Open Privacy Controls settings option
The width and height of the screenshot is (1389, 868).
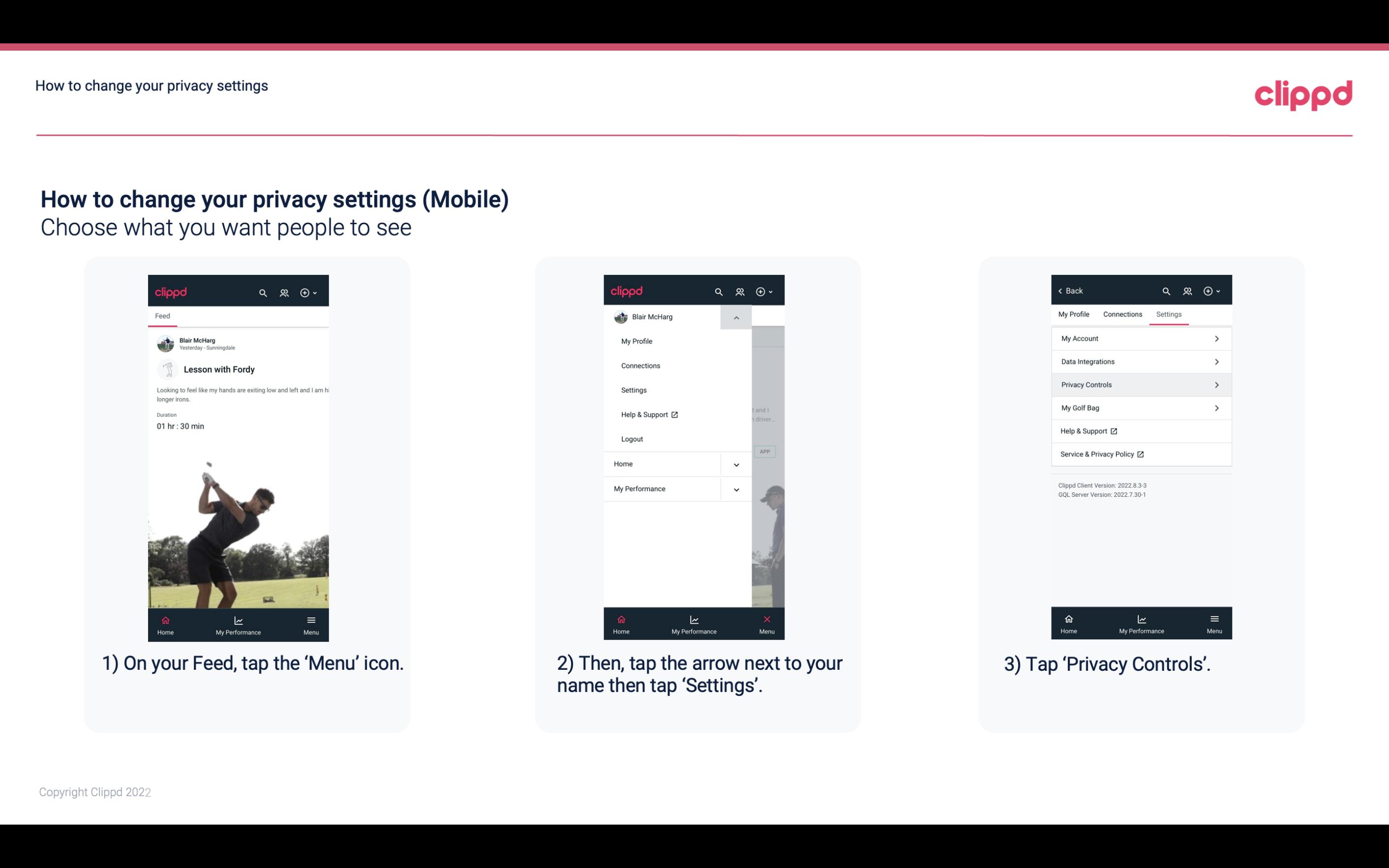click(1140, 384)
